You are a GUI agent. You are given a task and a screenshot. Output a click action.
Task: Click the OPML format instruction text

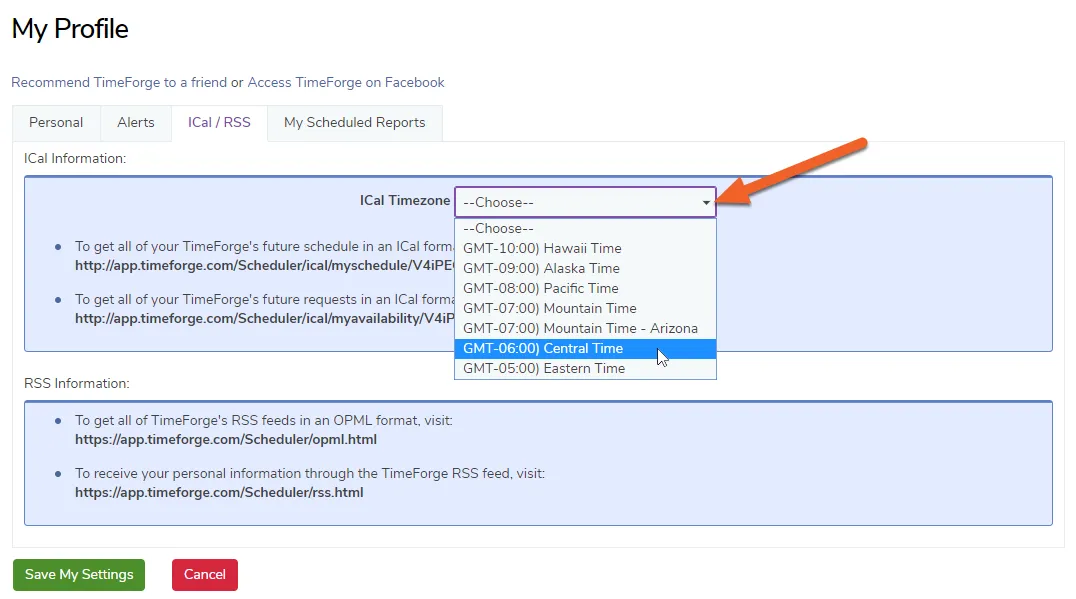click(x=264, y=421)
